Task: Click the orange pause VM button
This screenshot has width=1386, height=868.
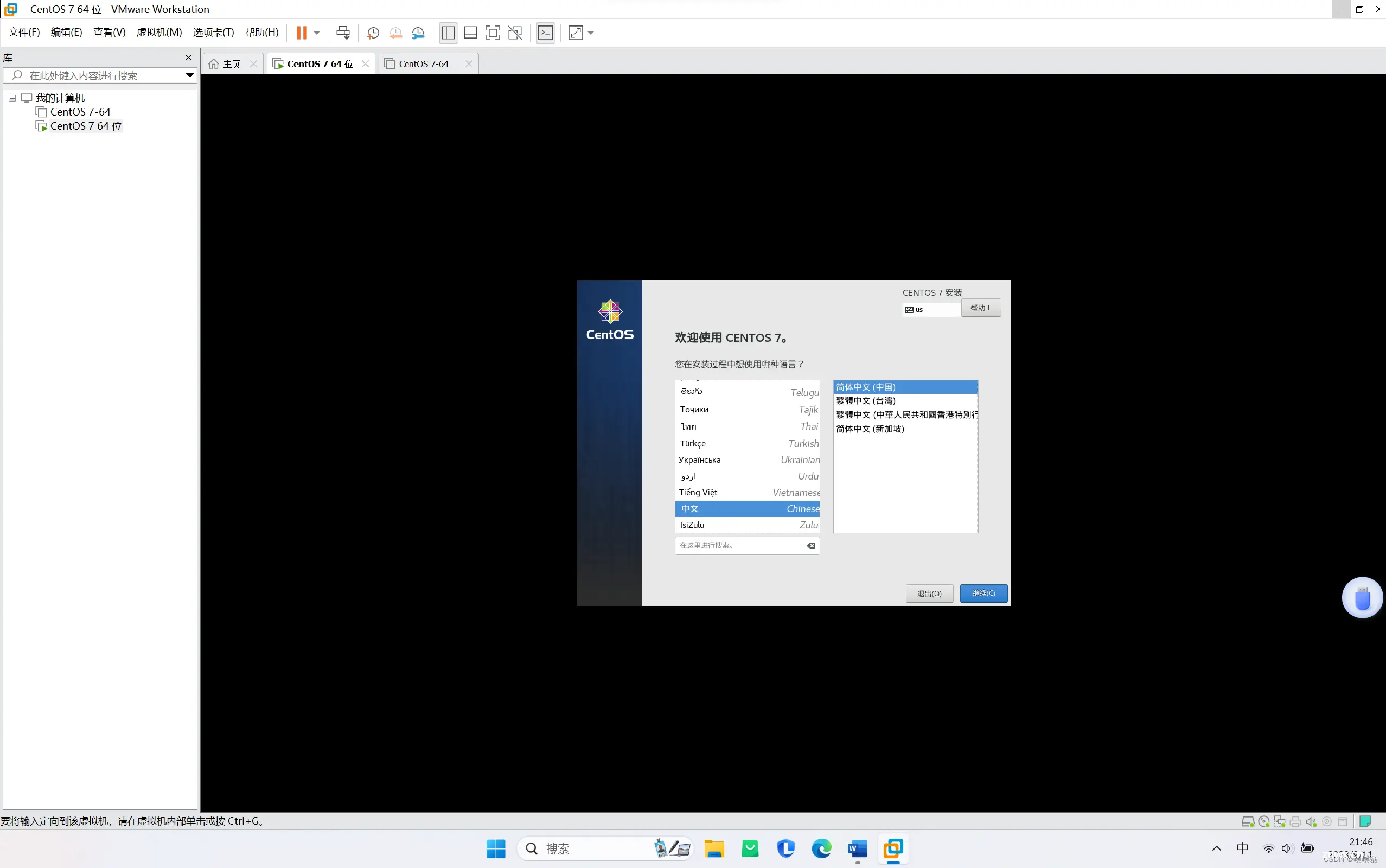Action: point(301,33)
